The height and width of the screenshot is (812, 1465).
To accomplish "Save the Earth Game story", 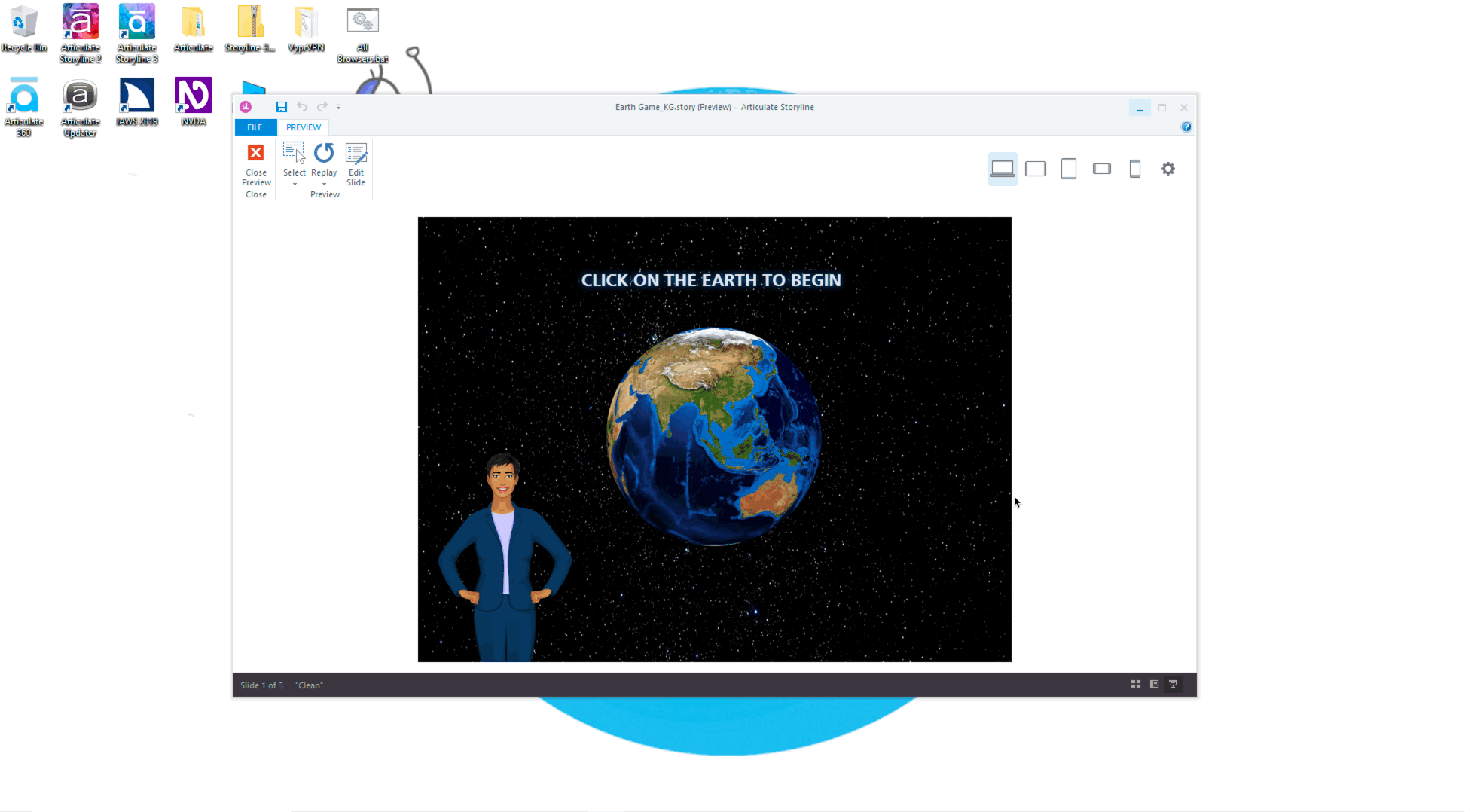I will (x=282, y=107).
